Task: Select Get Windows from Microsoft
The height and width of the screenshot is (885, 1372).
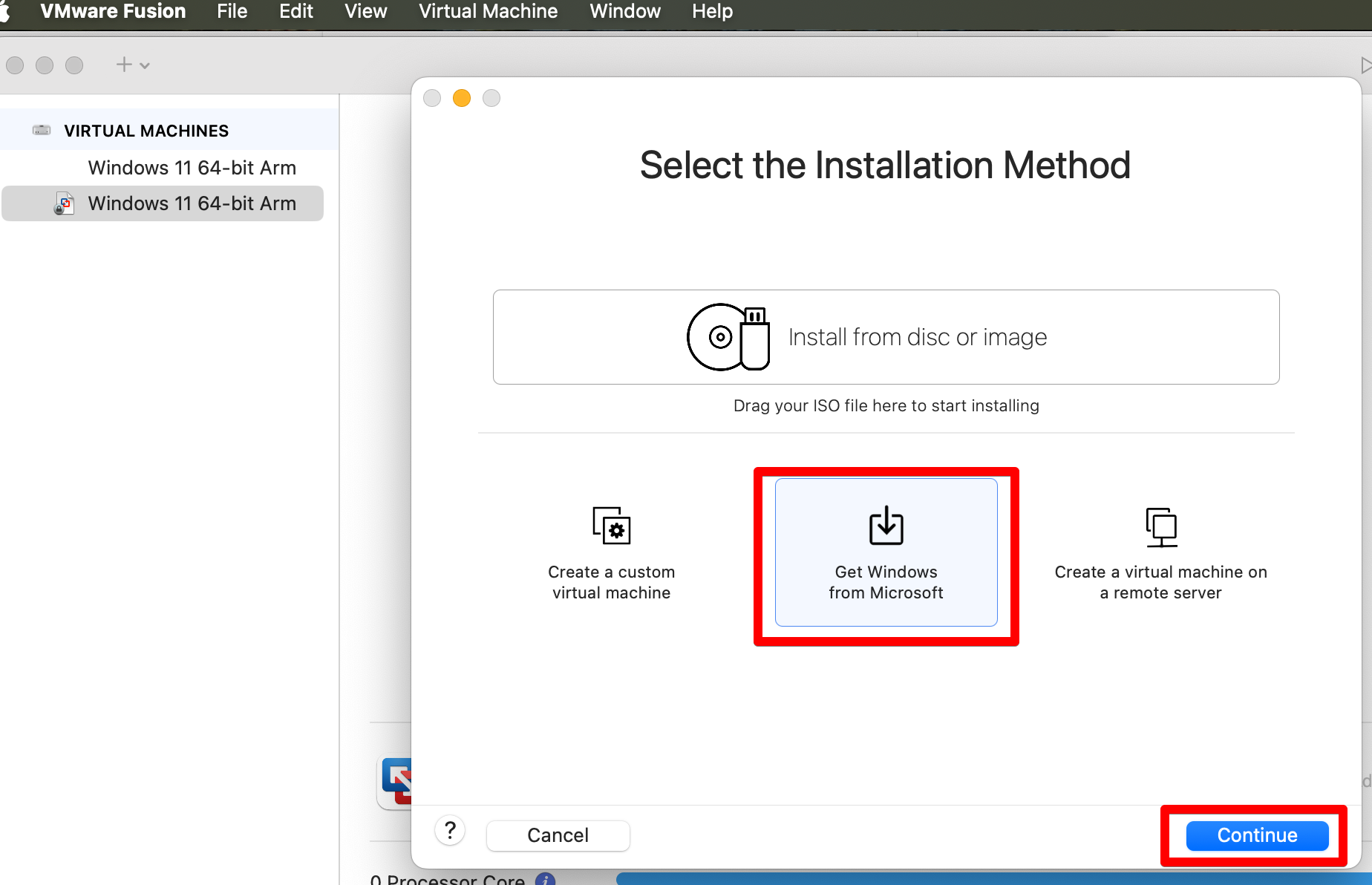Action: [886, 552]
